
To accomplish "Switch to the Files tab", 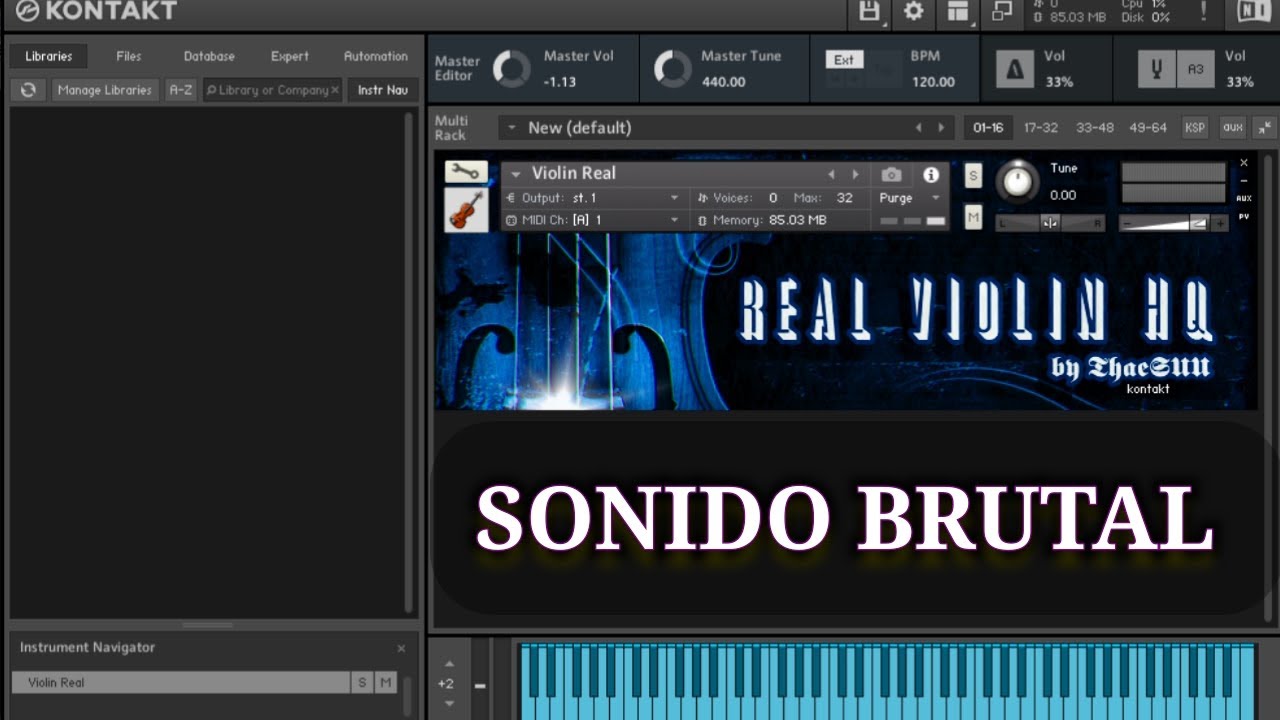I will (129, 56).
